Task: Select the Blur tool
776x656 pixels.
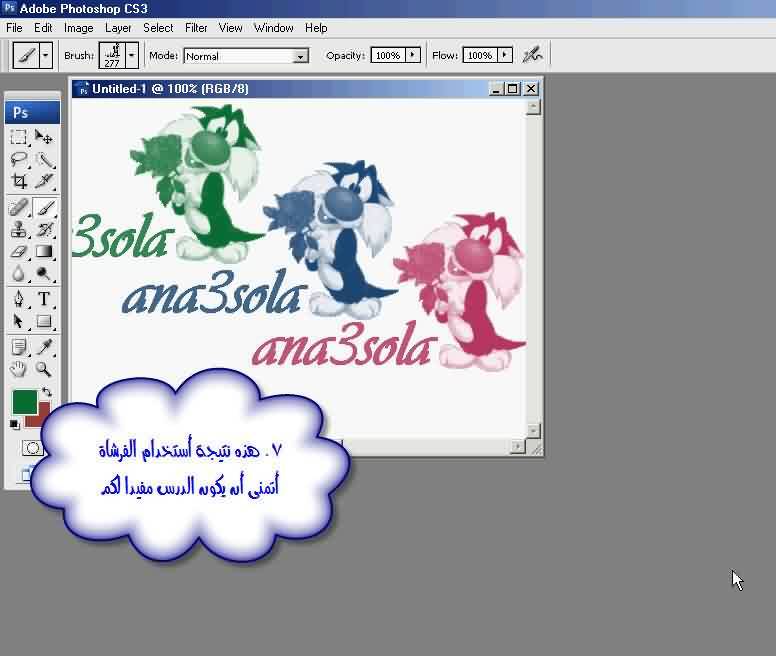Action: point(19,273)
